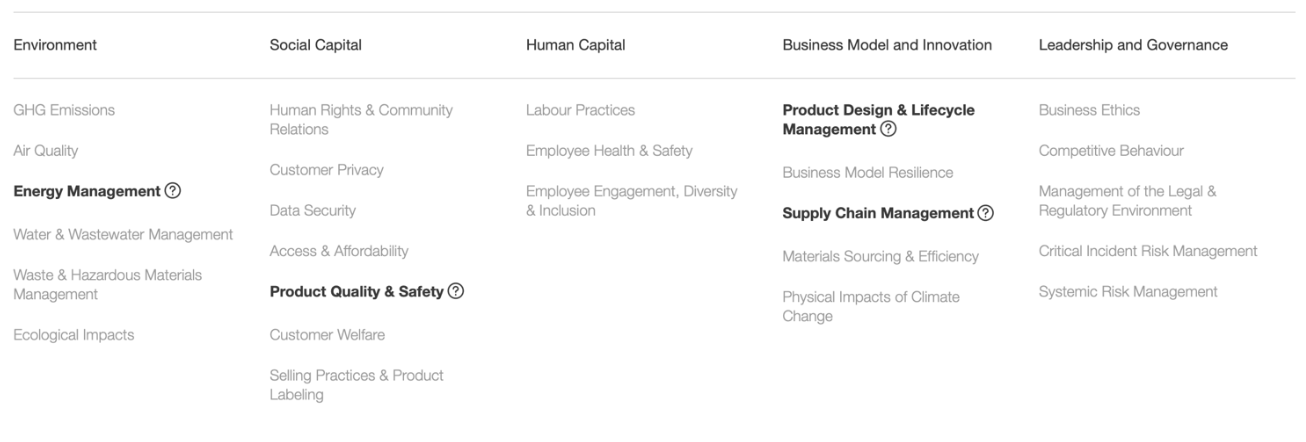Open the GHG Emissions topic
Image resolution: width=1306 pixels, height=442 pixels.
[63, 110]
